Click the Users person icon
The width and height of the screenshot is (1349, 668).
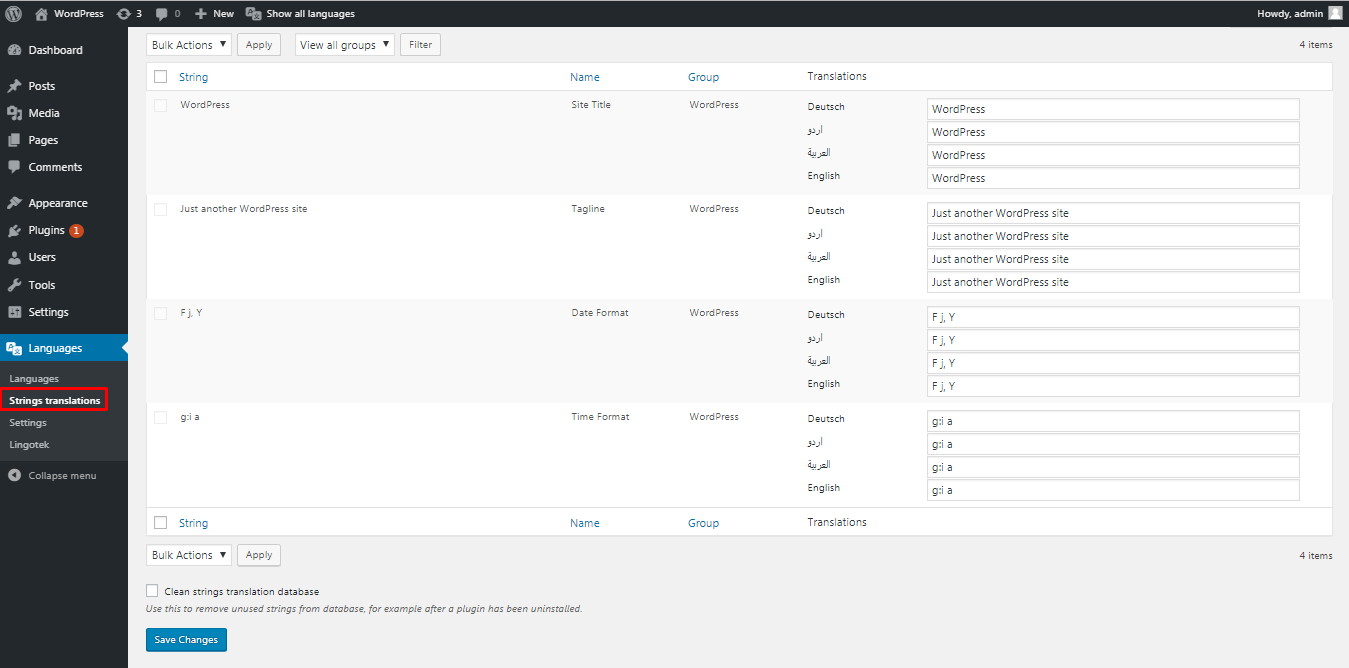click(x=14, y=257)
